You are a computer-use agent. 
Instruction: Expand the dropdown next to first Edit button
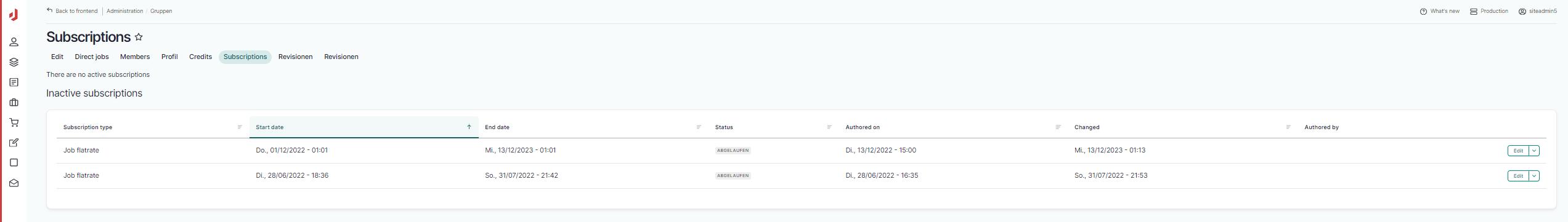pos(1534,151)
